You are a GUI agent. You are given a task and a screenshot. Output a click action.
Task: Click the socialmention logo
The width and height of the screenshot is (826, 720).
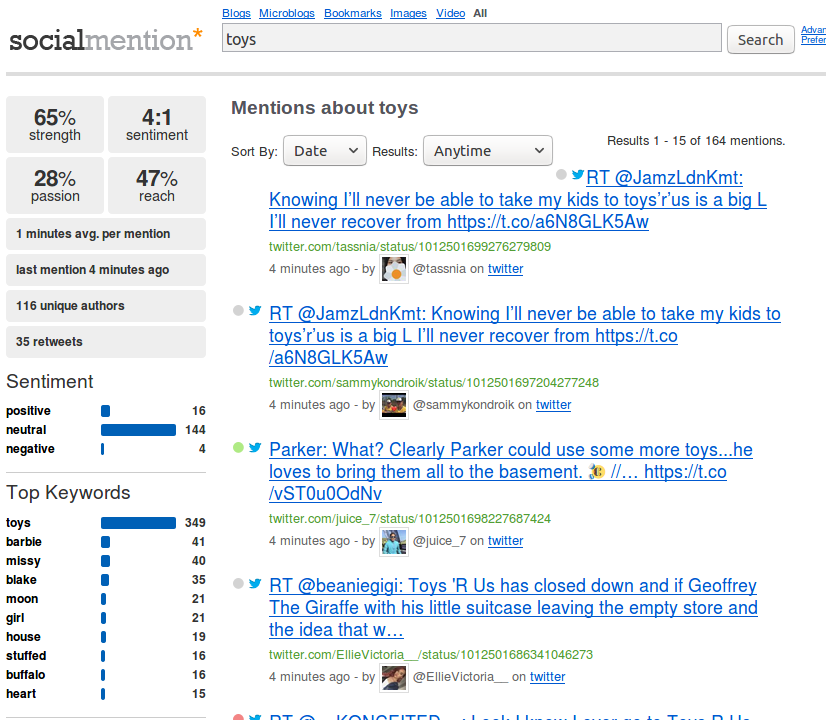(105, 40)
